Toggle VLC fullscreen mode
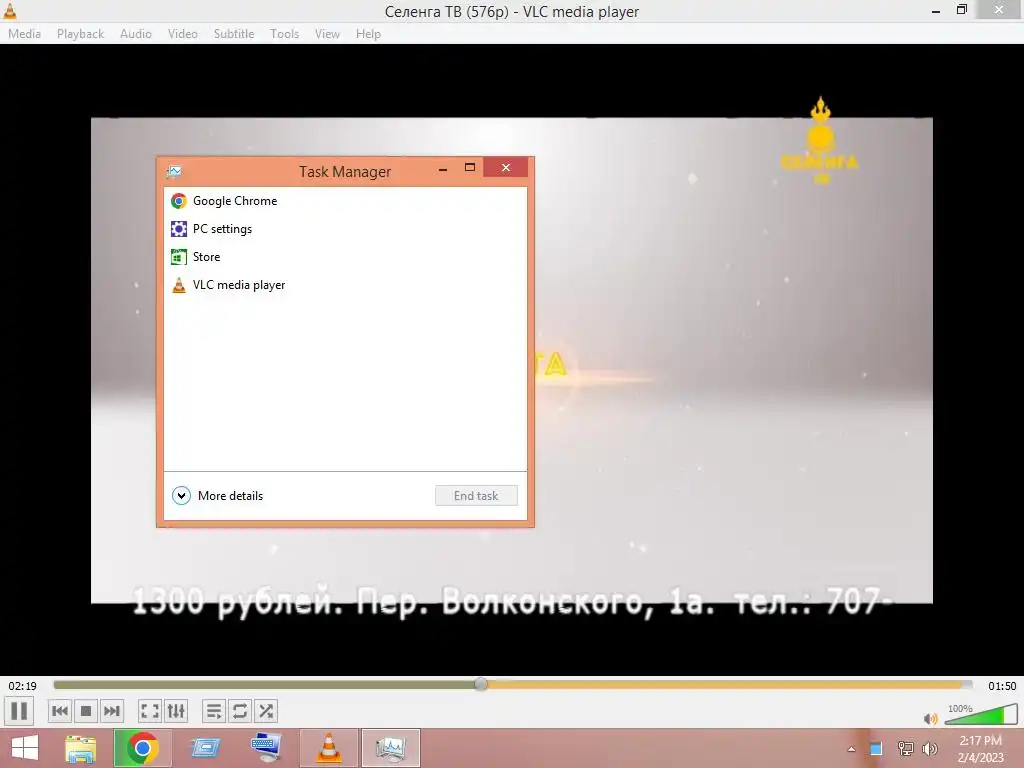This screenshot has width=1024, height=768. pyautogui.click(x=150, y=711)
